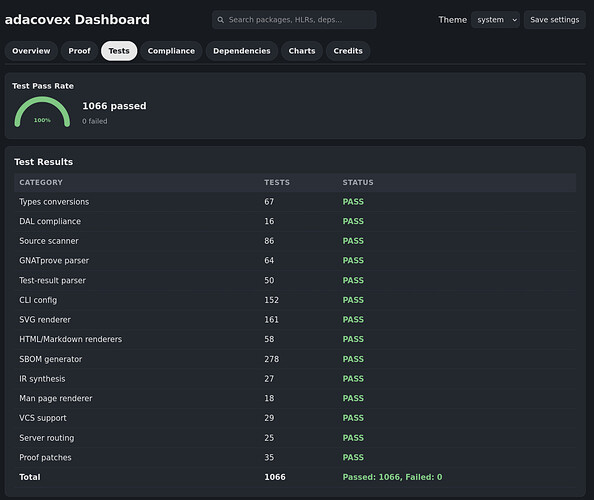Viewport: 594px width, 500px height.
Task: Click PASS status for Source scanner
Action: (353, 241)
